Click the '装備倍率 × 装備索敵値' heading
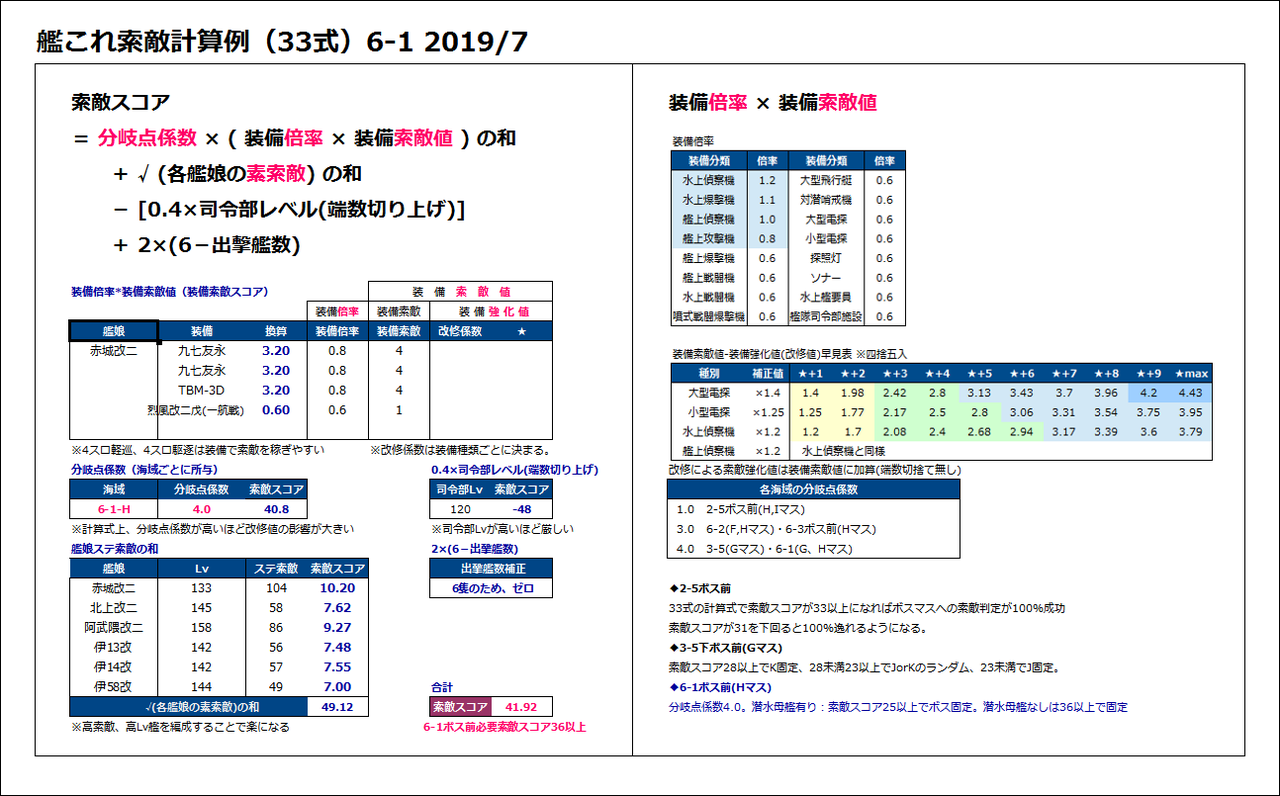Screen dimensions: 1280x796 [772, 102]
